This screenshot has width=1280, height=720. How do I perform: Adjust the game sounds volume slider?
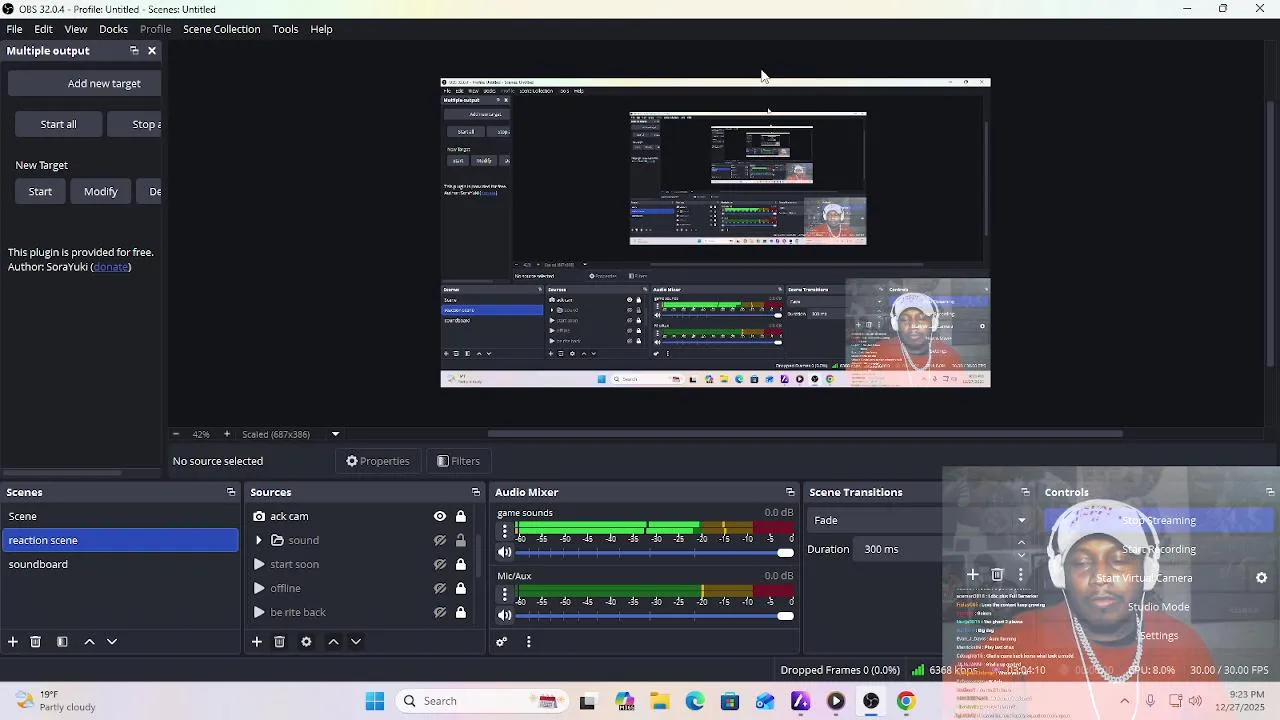click(655, 552)
